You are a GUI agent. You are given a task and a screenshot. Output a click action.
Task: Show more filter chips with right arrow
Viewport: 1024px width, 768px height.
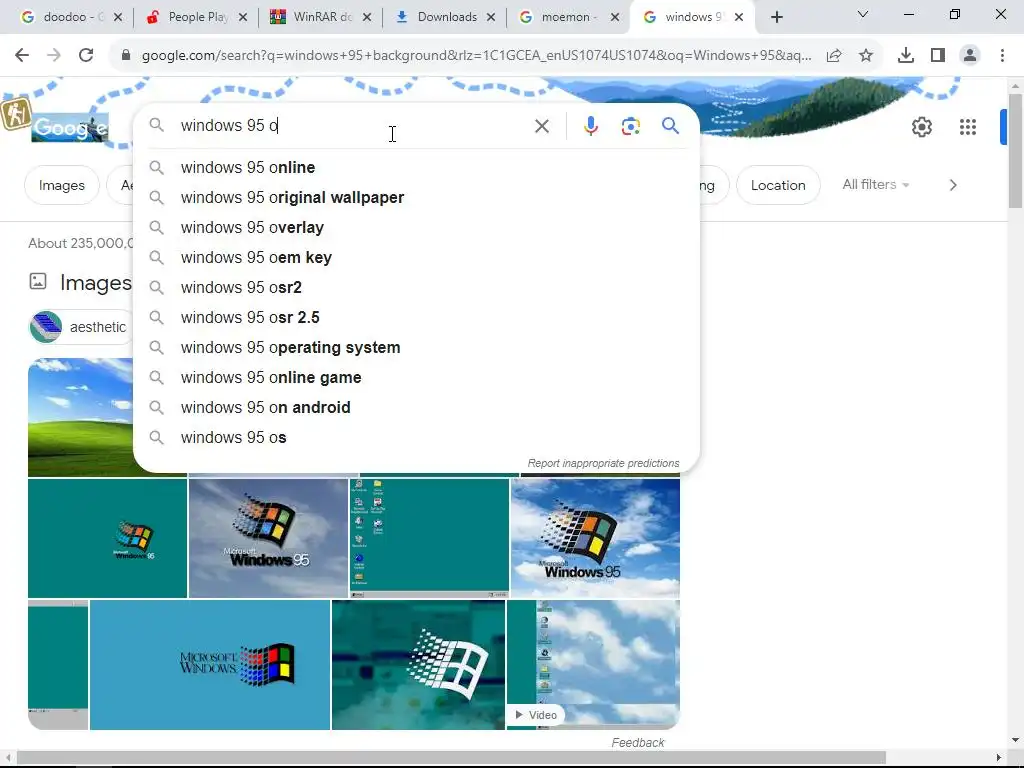pyautogui.click(x=953, y=185)
